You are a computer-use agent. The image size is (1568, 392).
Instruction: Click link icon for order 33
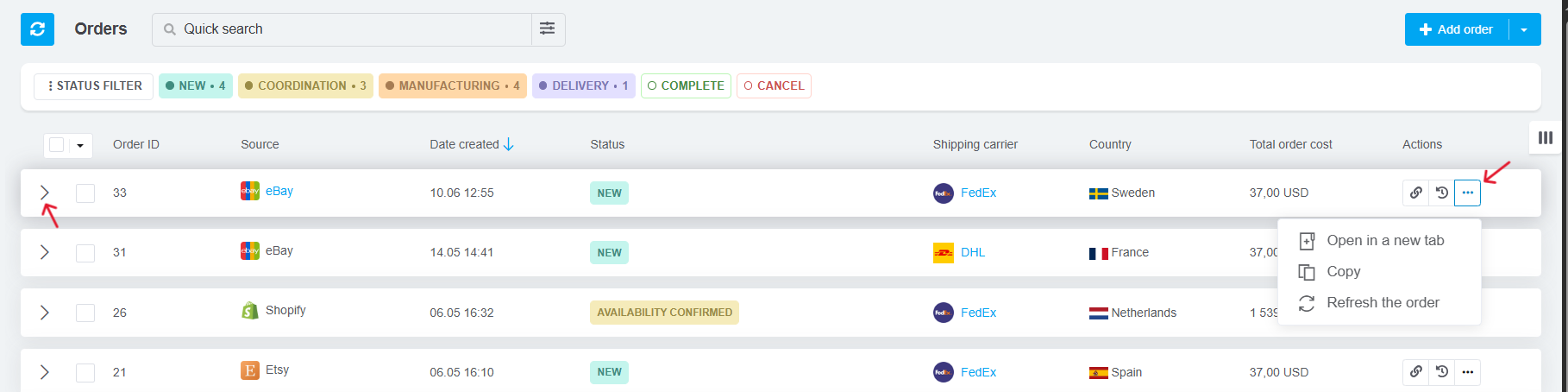point(1415,193)
